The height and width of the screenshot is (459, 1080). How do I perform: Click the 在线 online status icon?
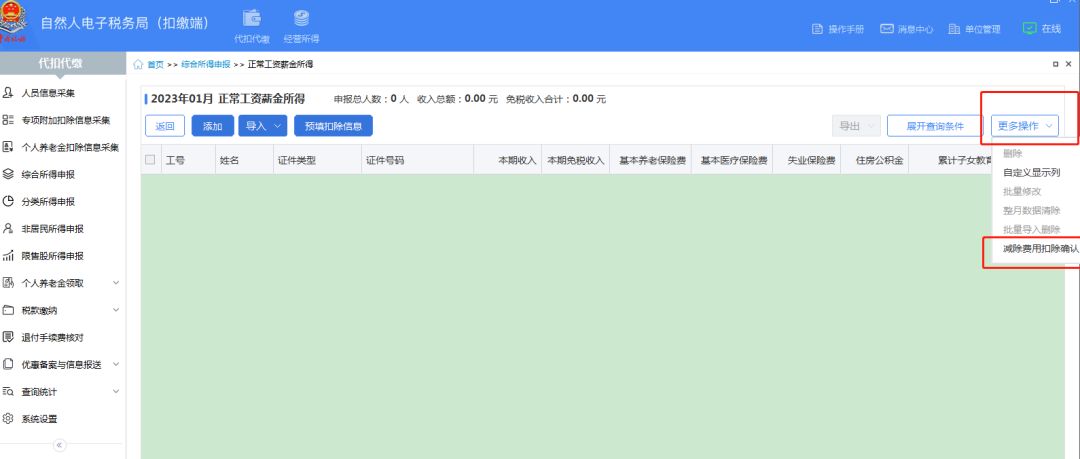click(1029, 29)
